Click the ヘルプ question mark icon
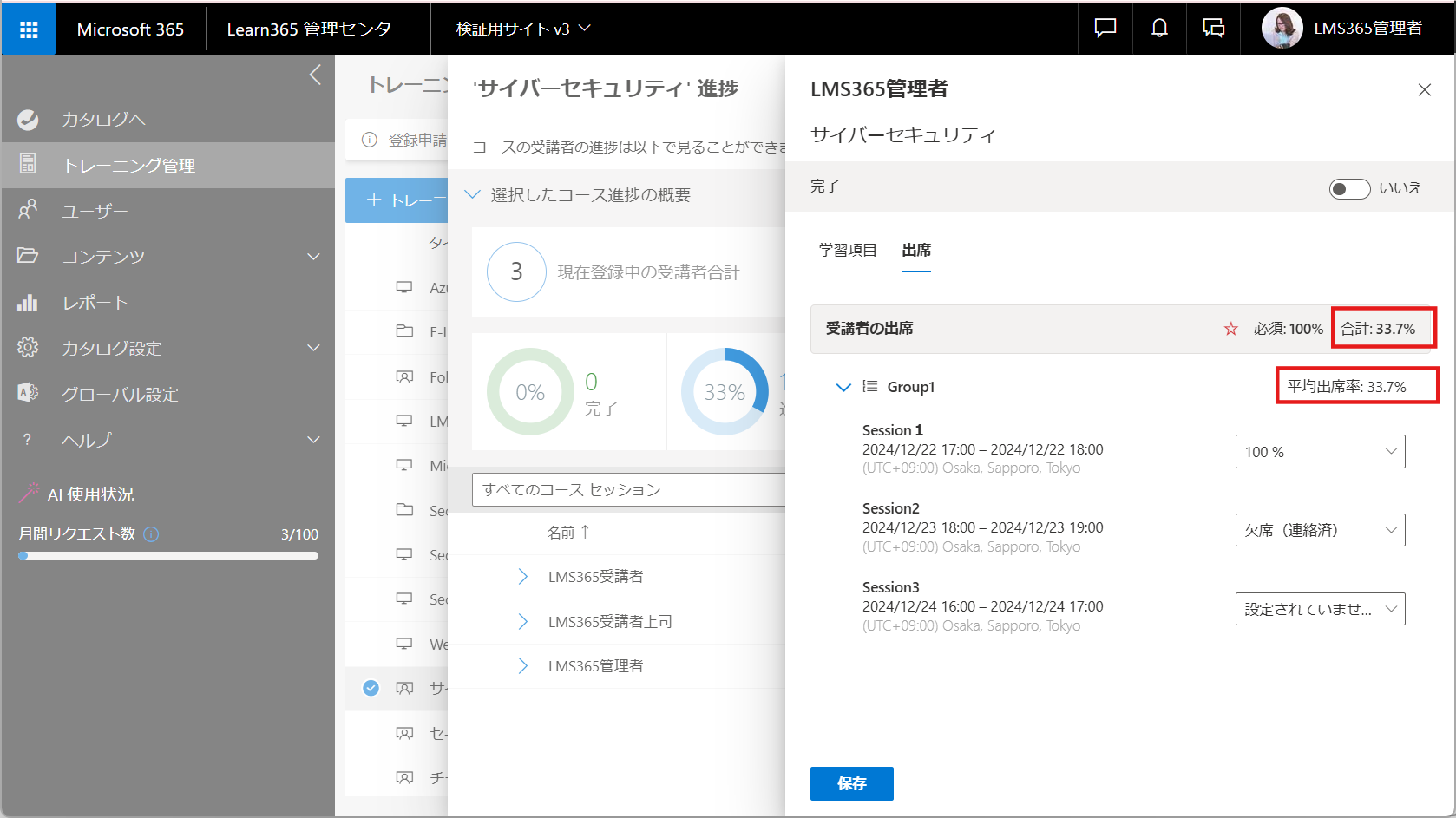The height and width of the screenshot is (818, 1456). [x=27, y=440]
